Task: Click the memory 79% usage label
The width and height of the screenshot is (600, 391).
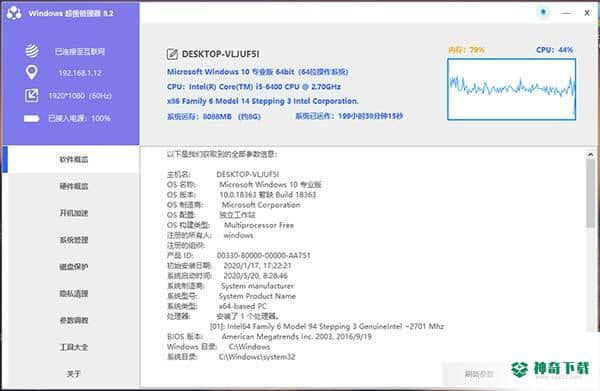Action: pos(466,50)
